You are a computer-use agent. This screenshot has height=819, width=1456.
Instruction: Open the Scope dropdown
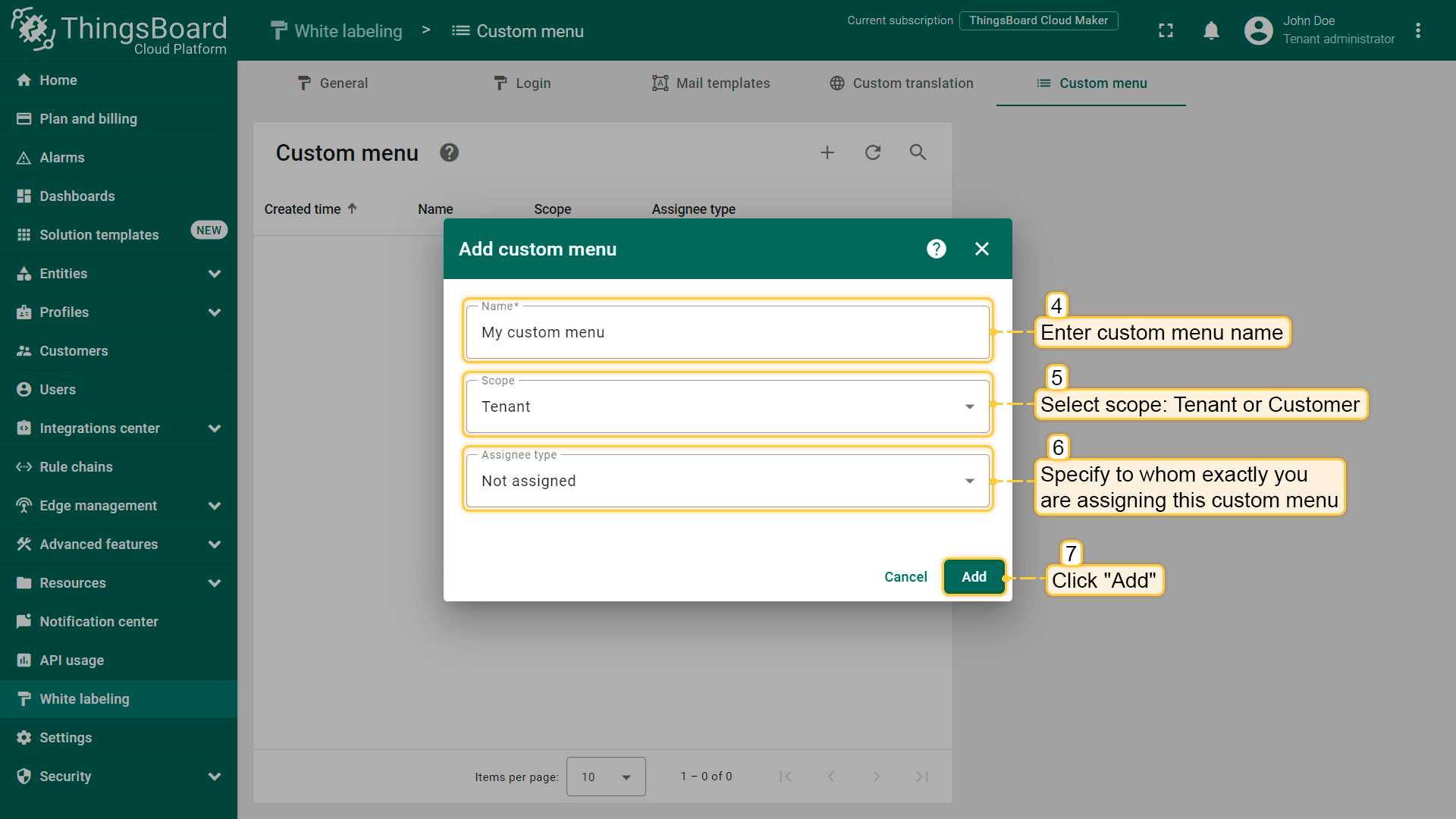coord(726,406)
